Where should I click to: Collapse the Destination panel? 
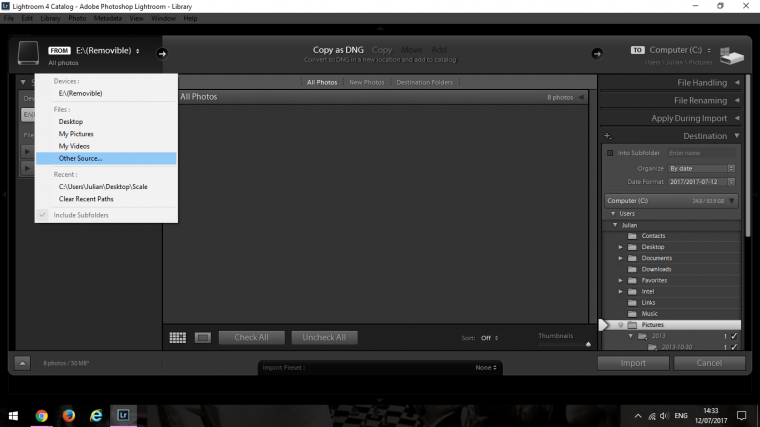point(737,136)
